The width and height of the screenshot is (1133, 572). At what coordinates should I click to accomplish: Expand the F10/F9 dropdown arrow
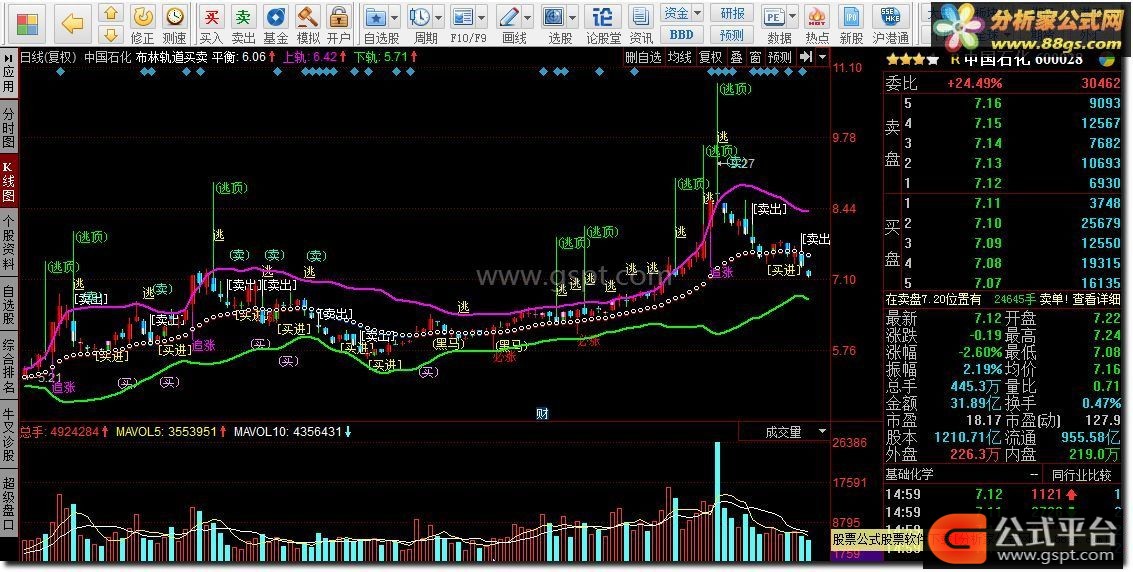click(x=483, y=17)
